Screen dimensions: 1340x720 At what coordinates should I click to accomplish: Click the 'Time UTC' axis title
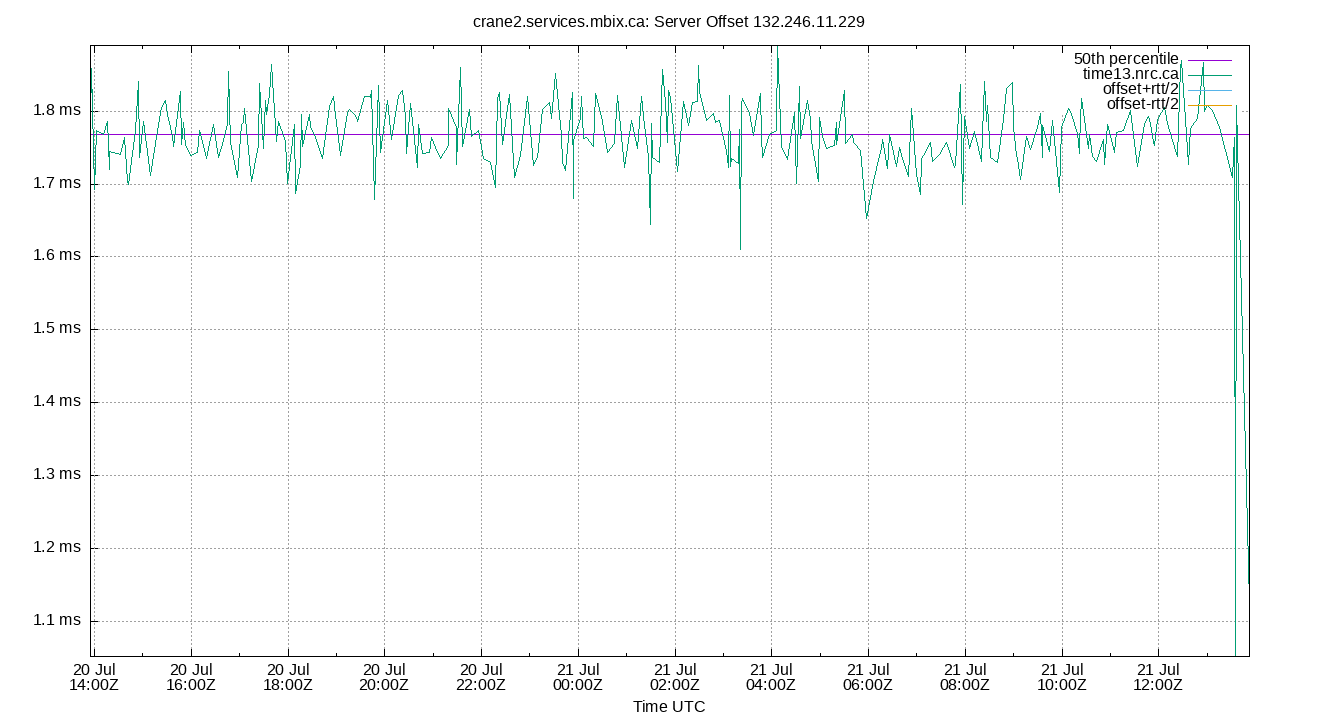click(669, 707)
